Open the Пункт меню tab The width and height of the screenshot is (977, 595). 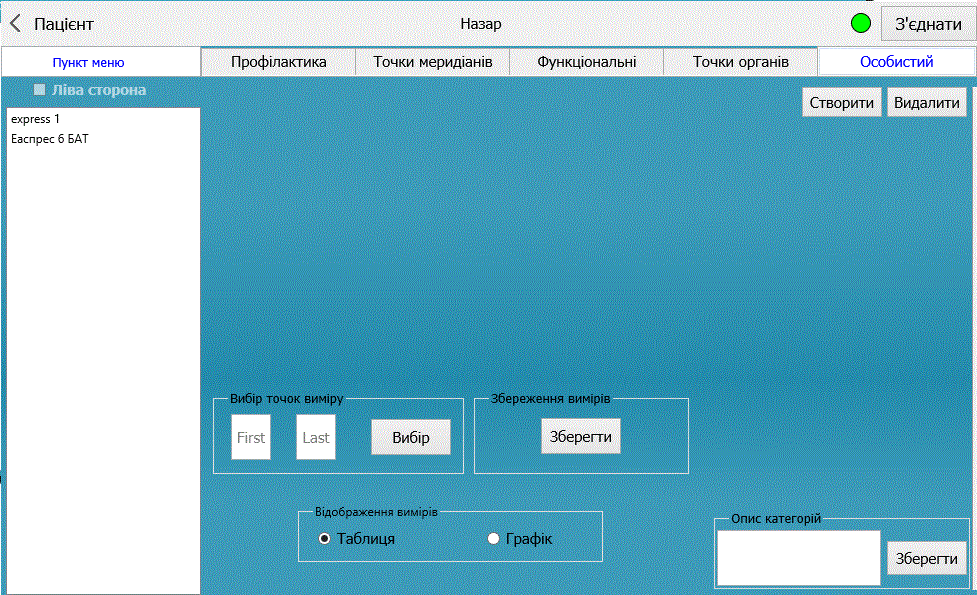[x=88, y=62]
